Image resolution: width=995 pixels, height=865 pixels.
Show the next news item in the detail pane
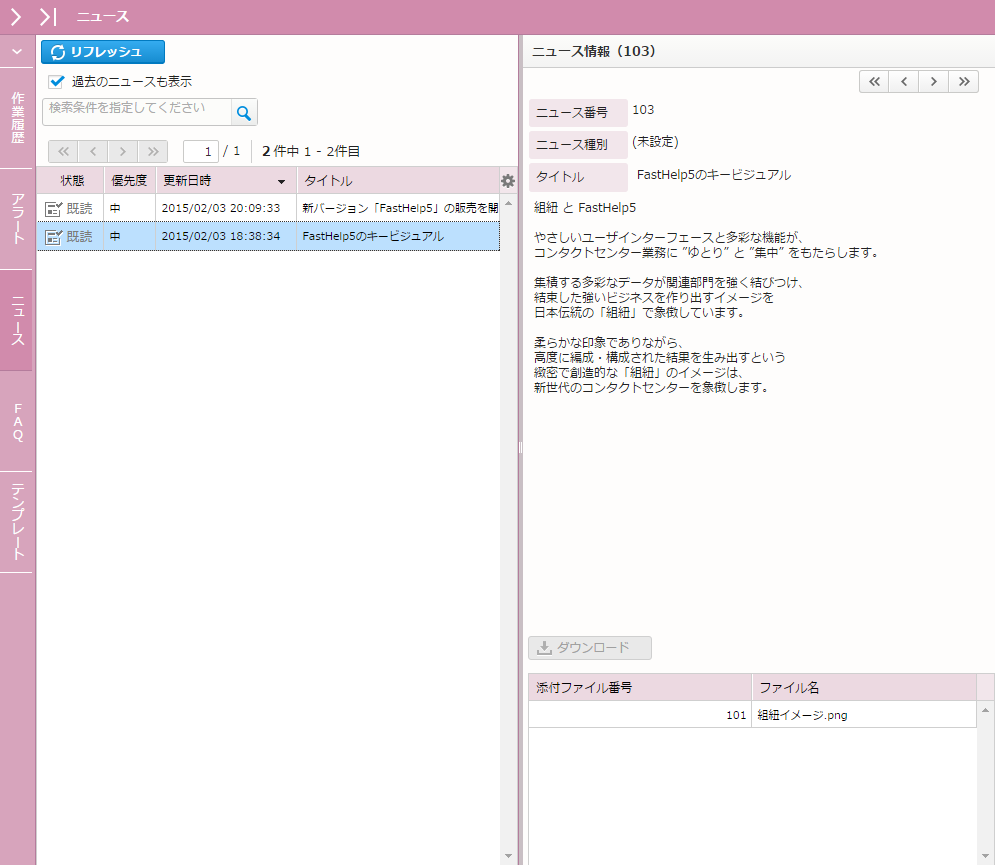click(x=934, y=82)
